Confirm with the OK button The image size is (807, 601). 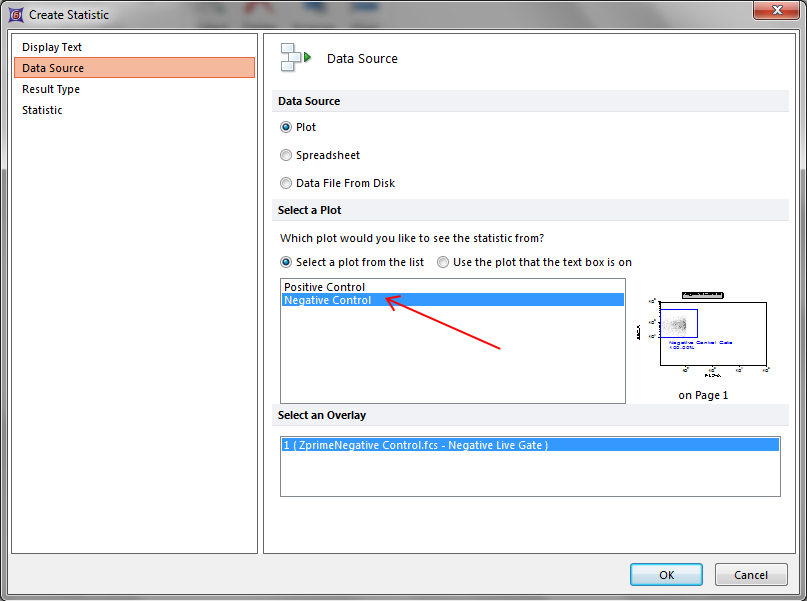666,575
